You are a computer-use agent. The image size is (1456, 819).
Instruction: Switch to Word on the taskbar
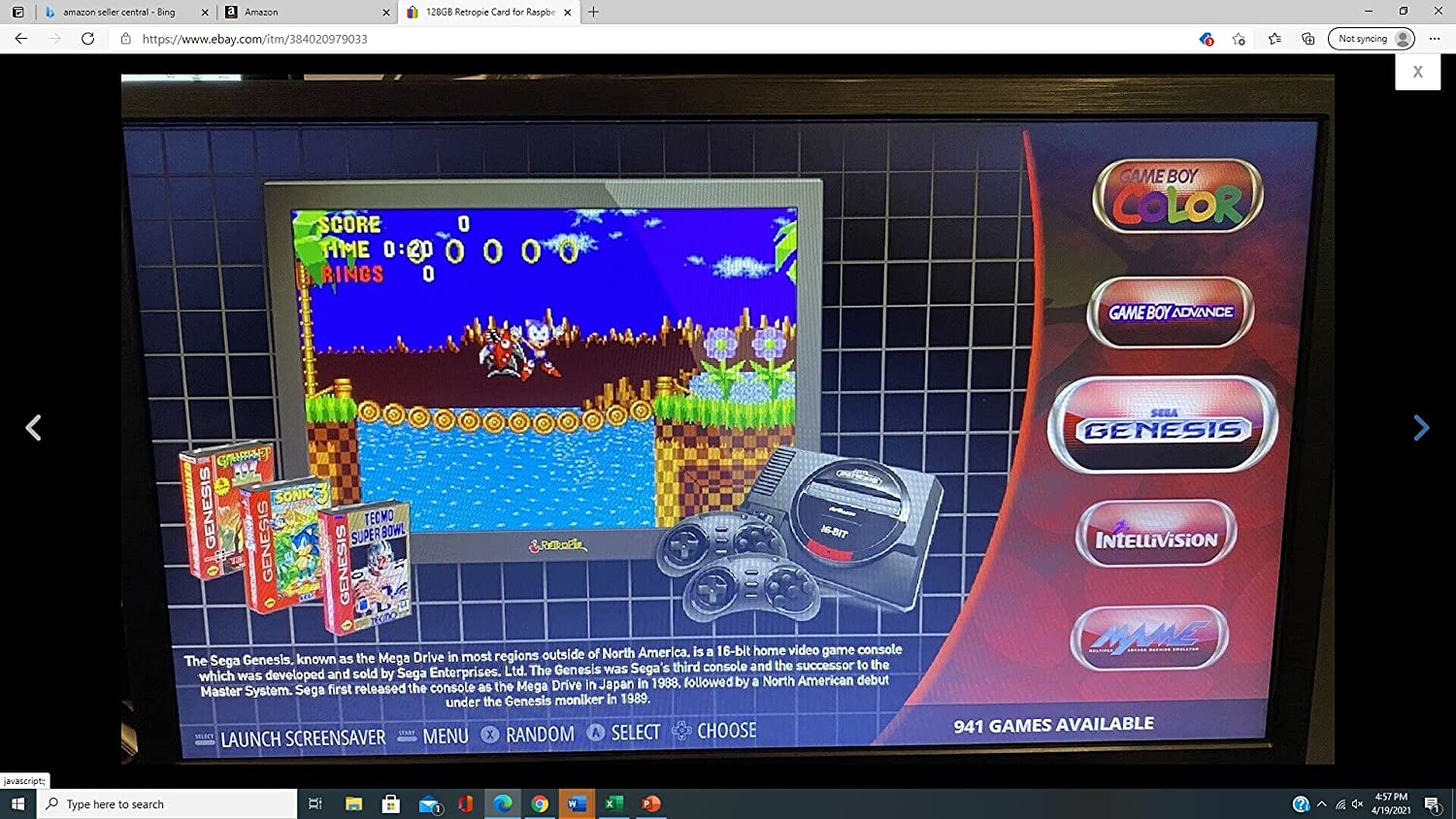coord(577,803)
